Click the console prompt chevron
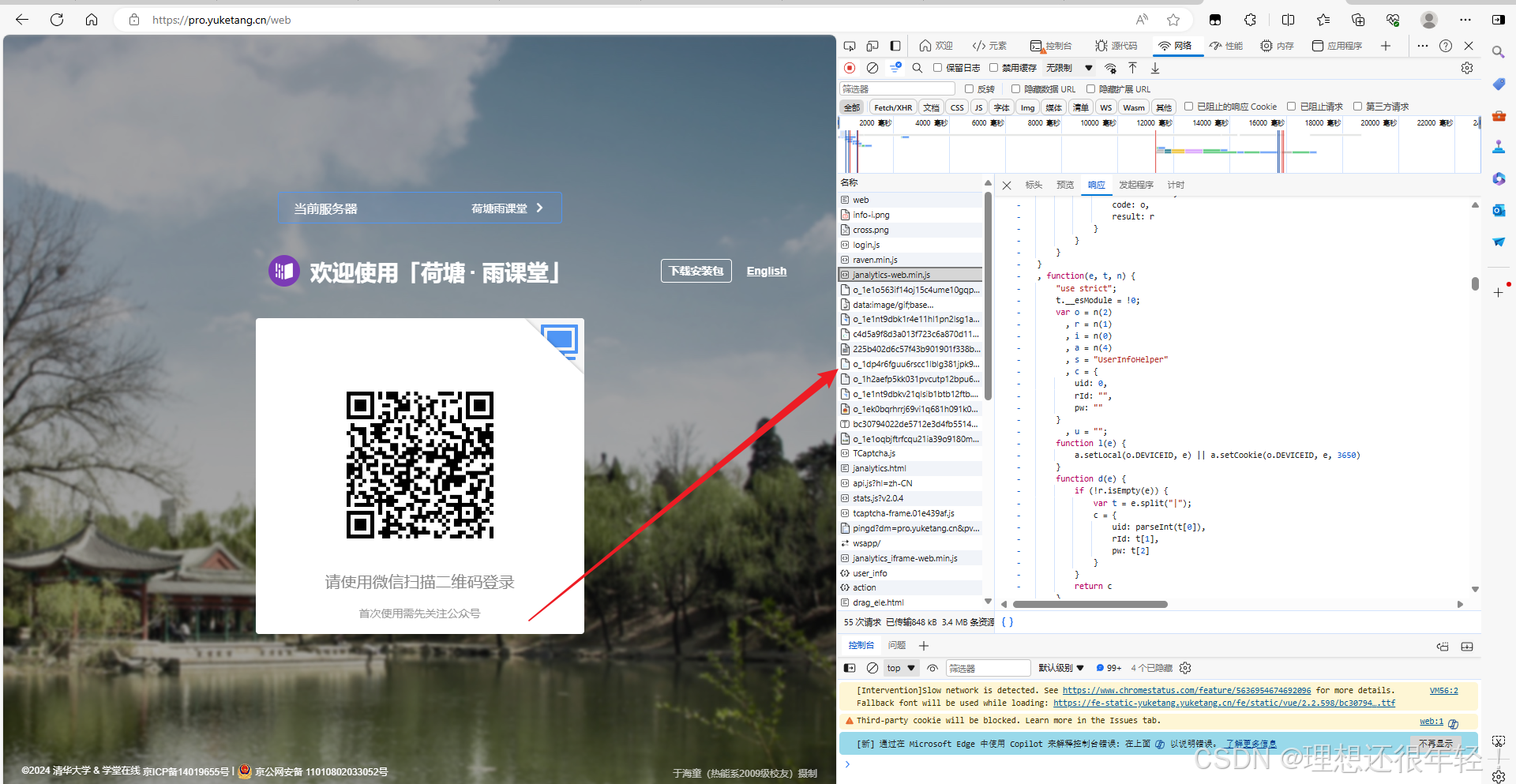Viewport: 1516px width, 784px height. [847, 764]
